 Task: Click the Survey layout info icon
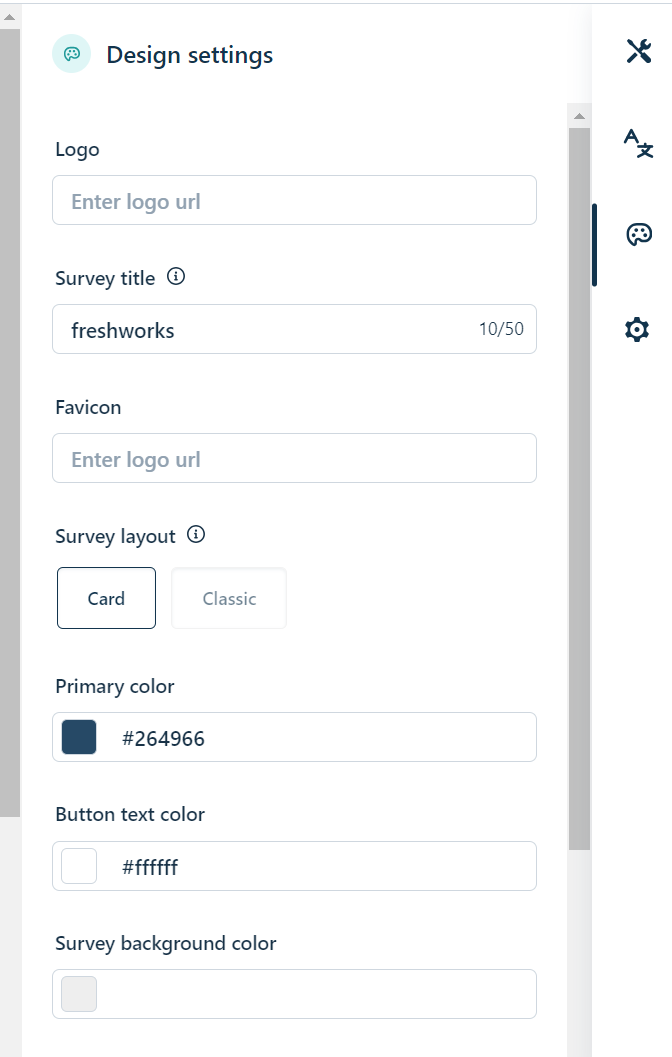click(x=196, y=535)
